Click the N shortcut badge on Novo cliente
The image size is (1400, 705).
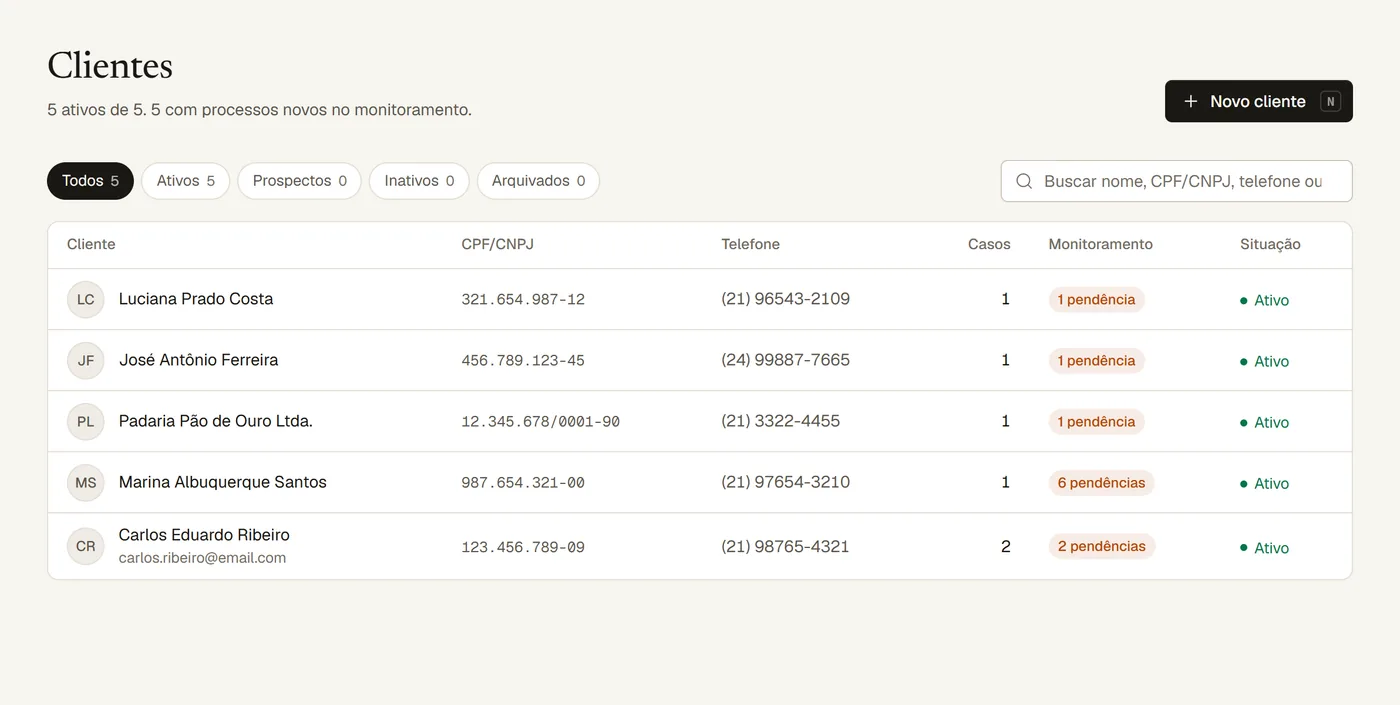click(1330, 101)
